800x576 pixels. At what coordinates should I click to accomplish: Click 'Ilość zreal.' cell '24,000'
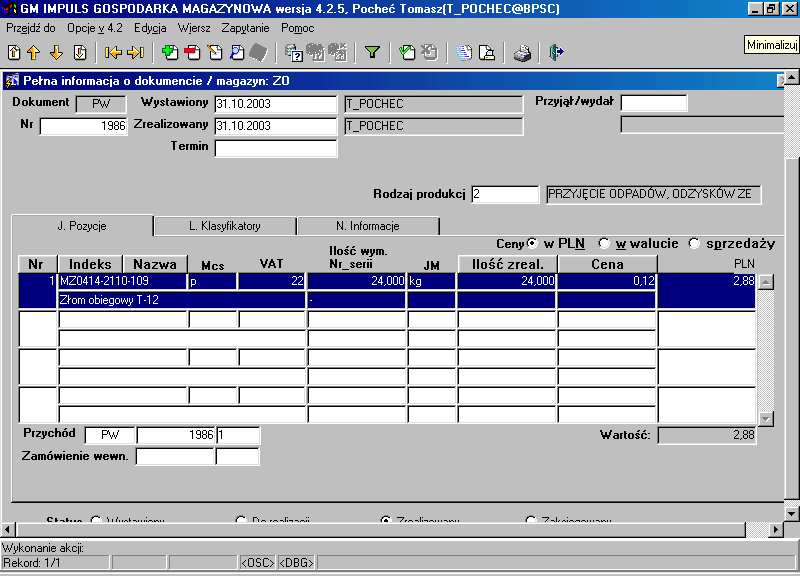click(507, 281)
